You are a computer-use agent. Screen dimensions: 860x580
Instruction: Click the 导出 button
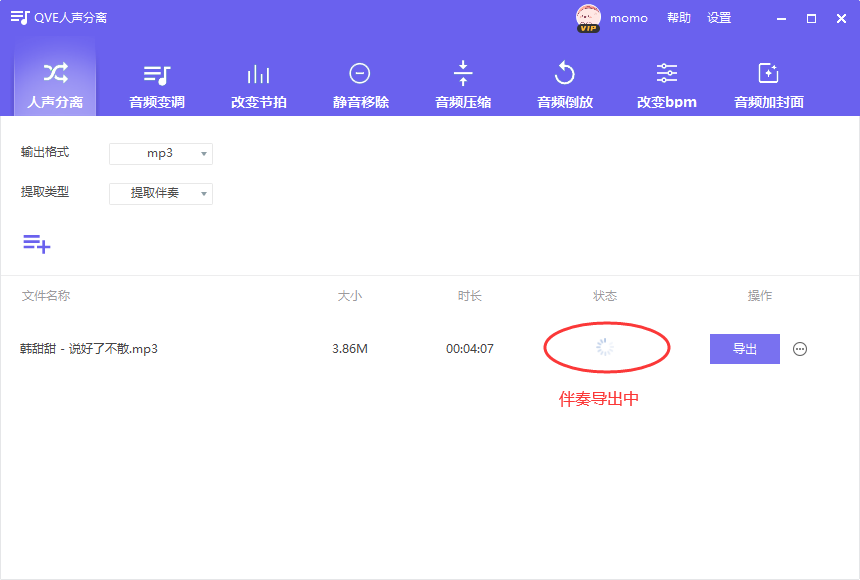(x=744, y=349)
